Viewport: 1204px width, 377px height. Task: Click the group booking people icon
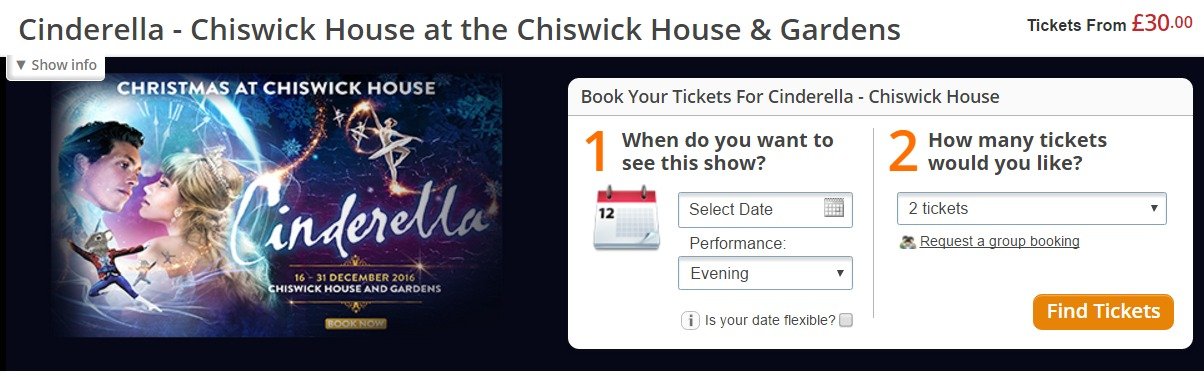pos(908,242)
